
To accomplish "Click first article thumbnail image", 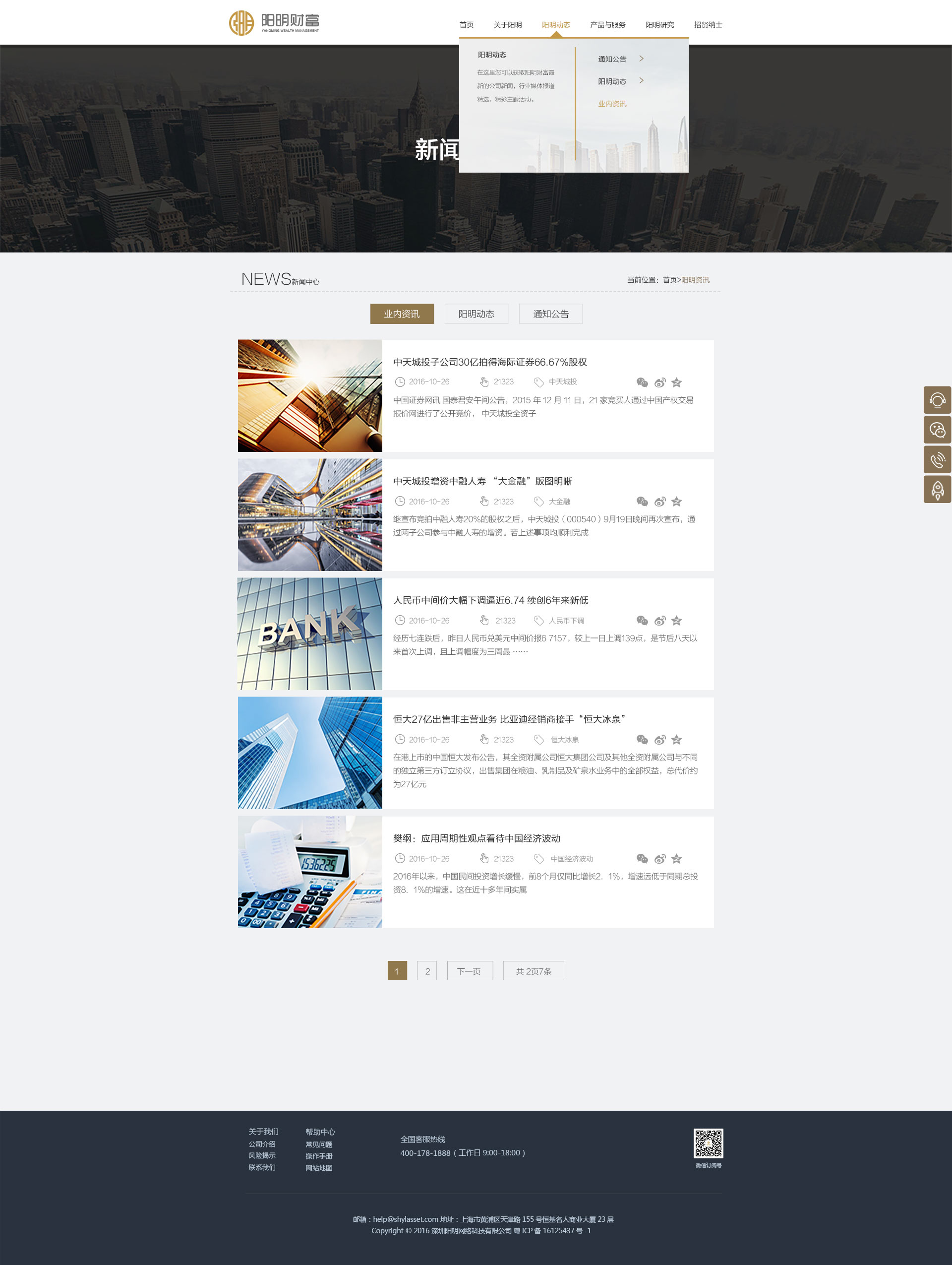I will [x=309, y=395].
